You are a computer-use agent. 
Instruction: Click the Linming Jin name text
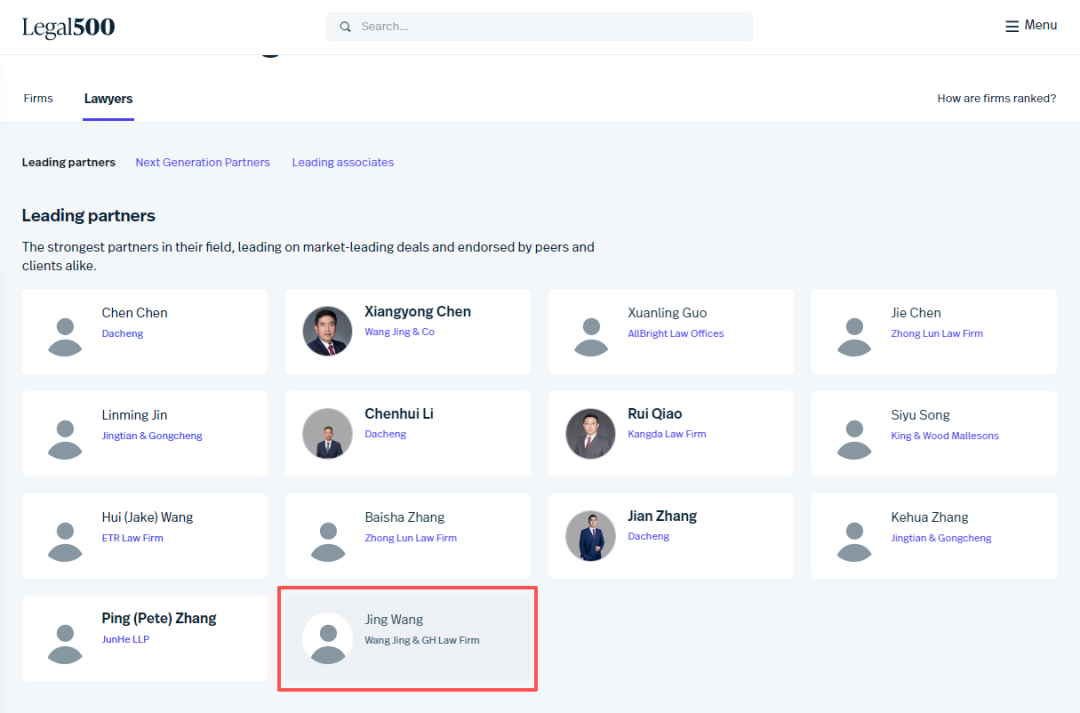(134, 415)
